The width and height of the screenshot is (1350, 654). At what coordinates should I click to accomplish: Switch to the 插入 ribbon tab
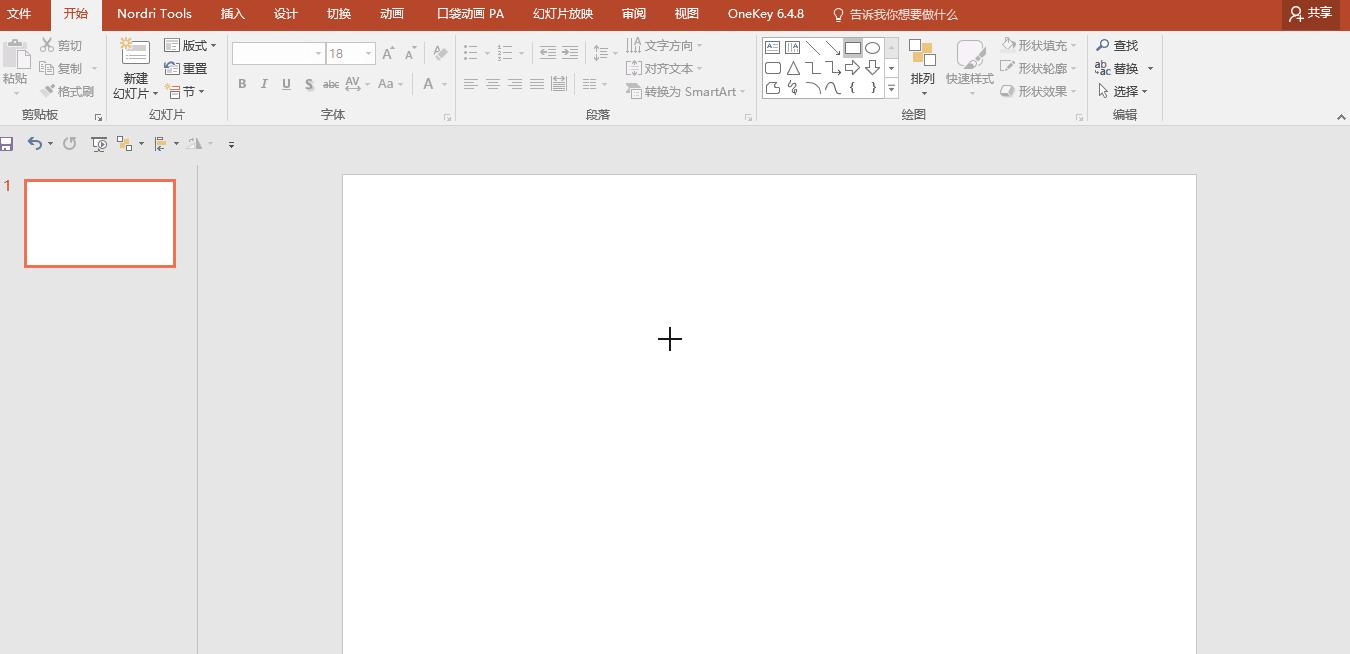click(232, 14)
